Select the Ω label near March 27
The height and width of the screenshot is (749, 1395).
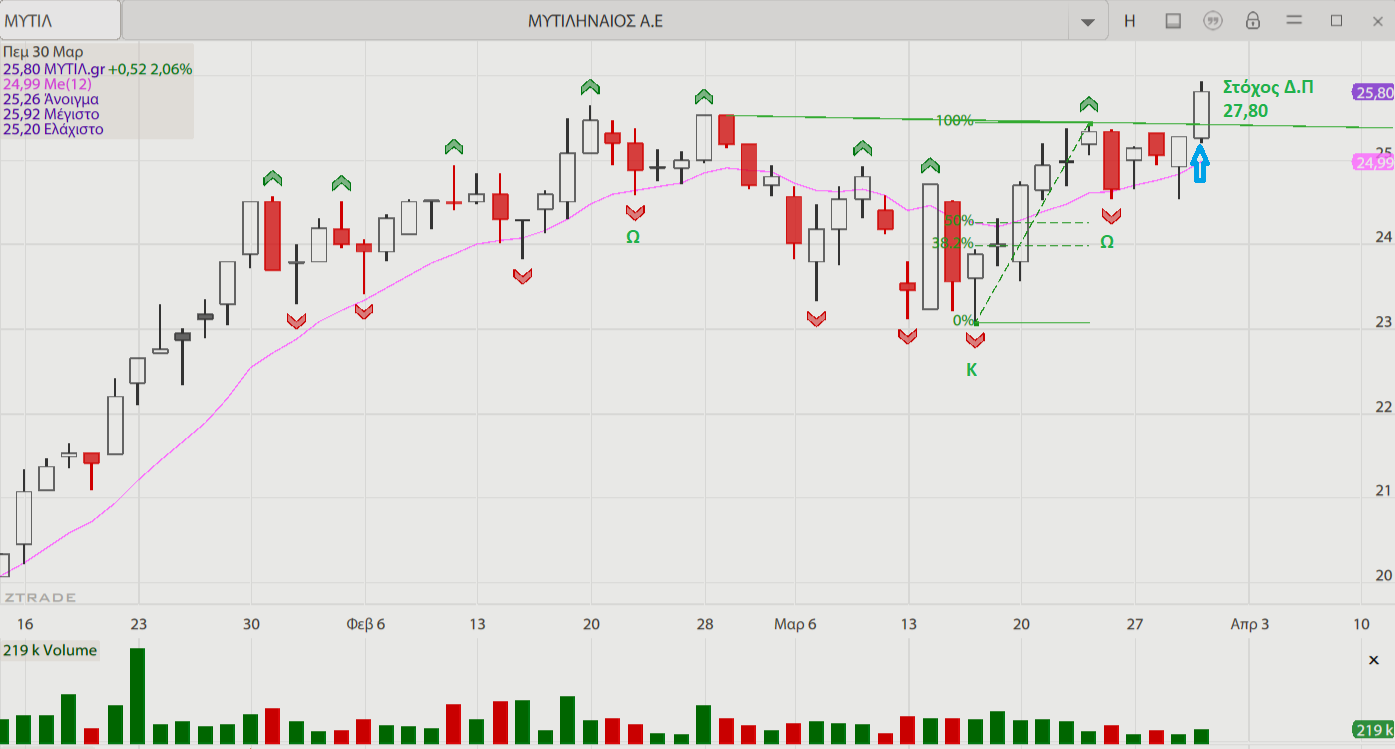pos(1107,242)
